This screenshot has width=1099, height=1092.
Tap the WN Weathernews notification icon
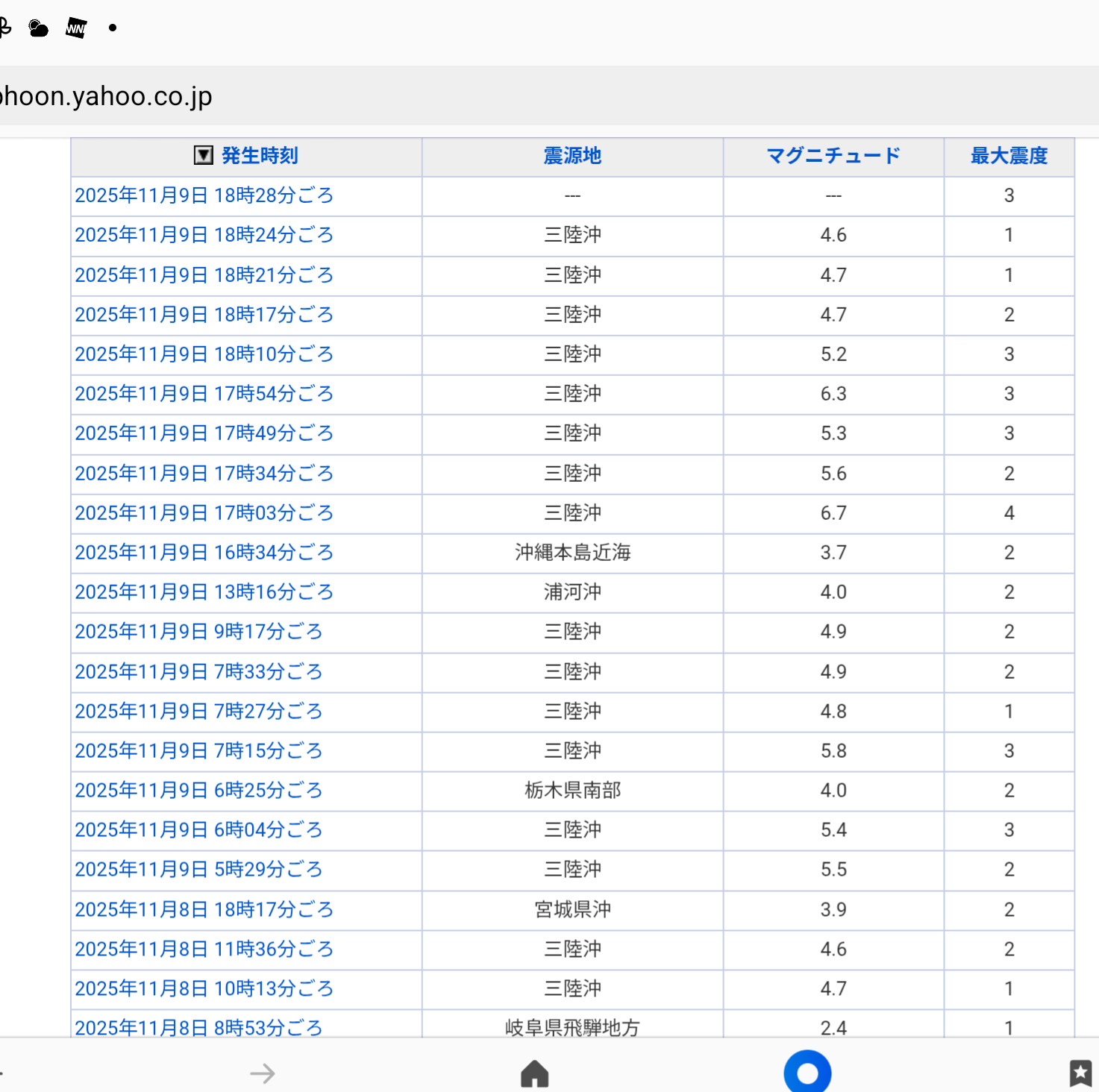click(76, 28)
